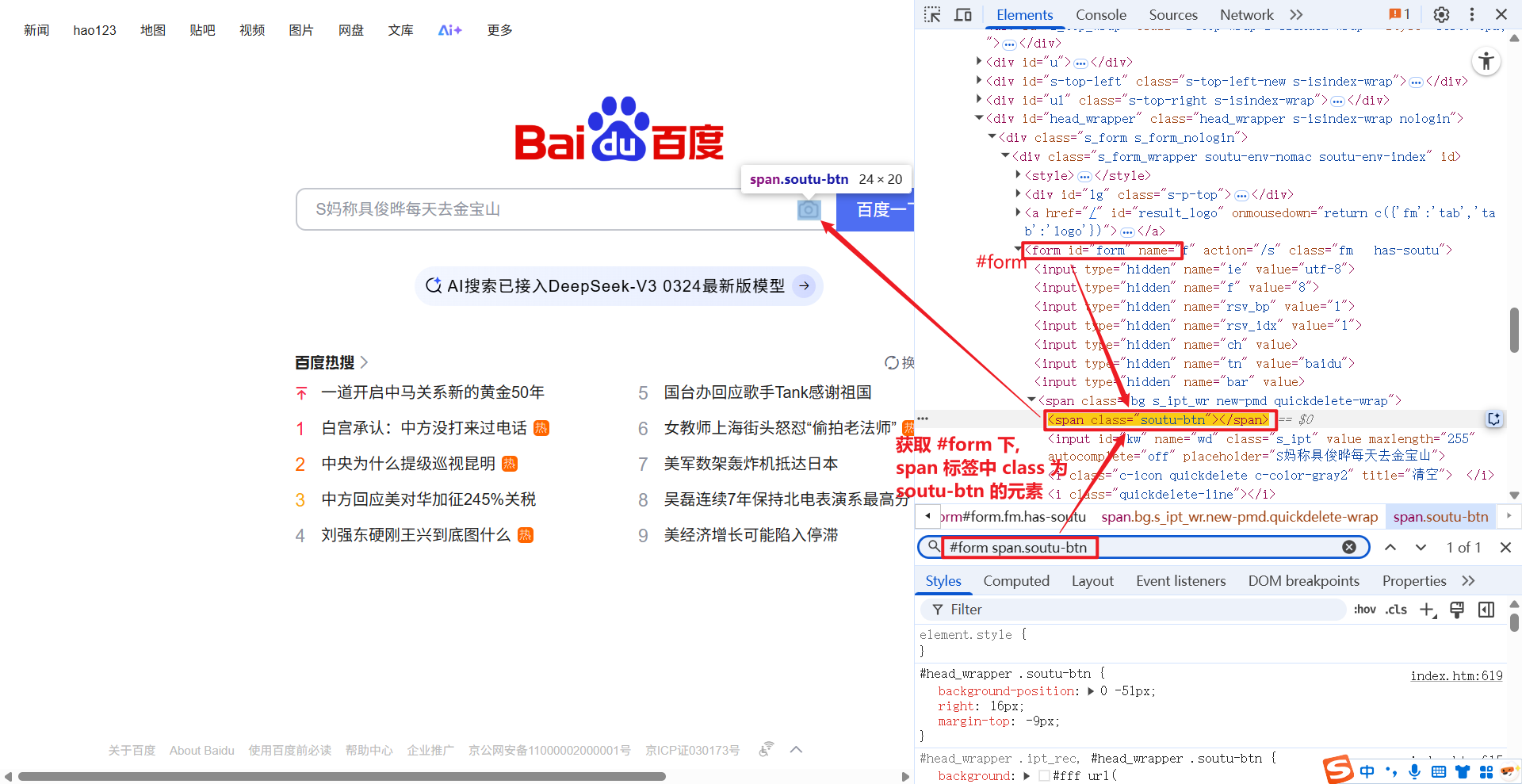Toggle the .cls element classes button

coord(1396,609)
